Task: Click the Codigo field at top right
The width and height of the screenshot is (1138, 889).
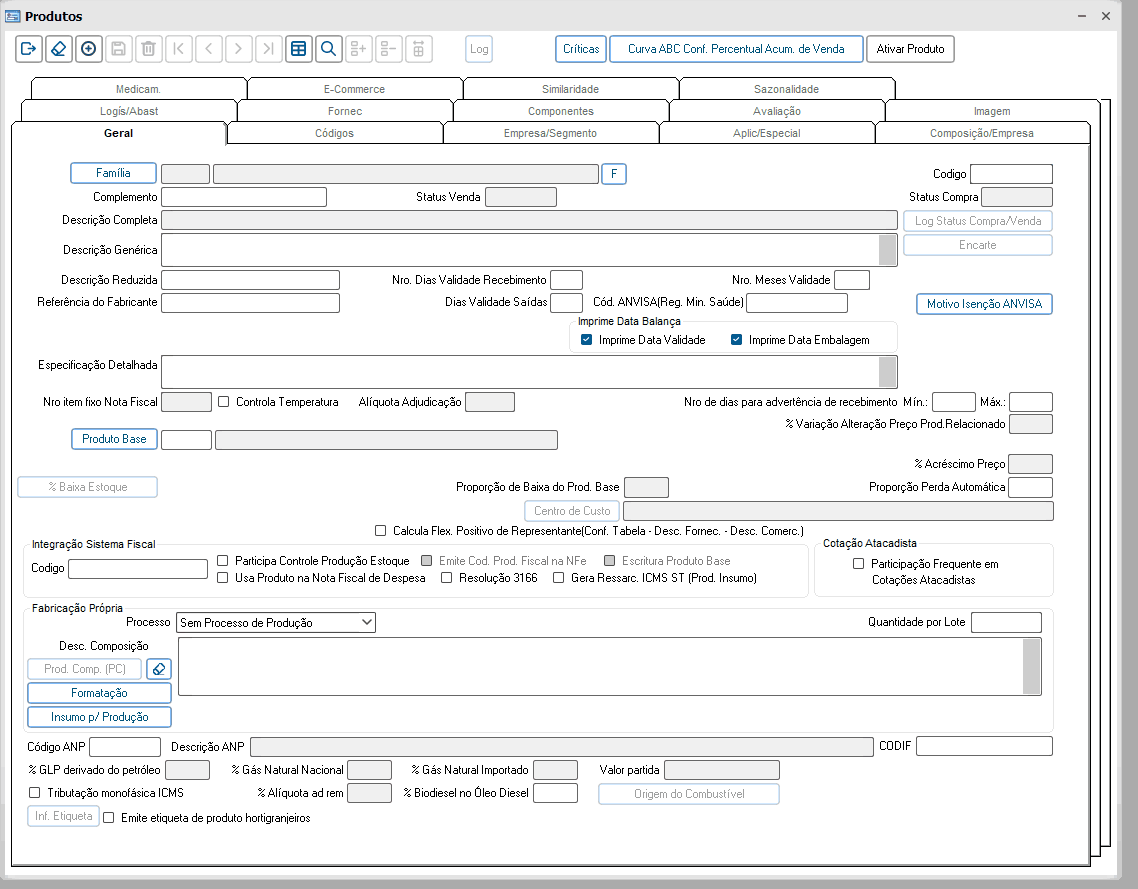Action: click(x=1011, y=174)
